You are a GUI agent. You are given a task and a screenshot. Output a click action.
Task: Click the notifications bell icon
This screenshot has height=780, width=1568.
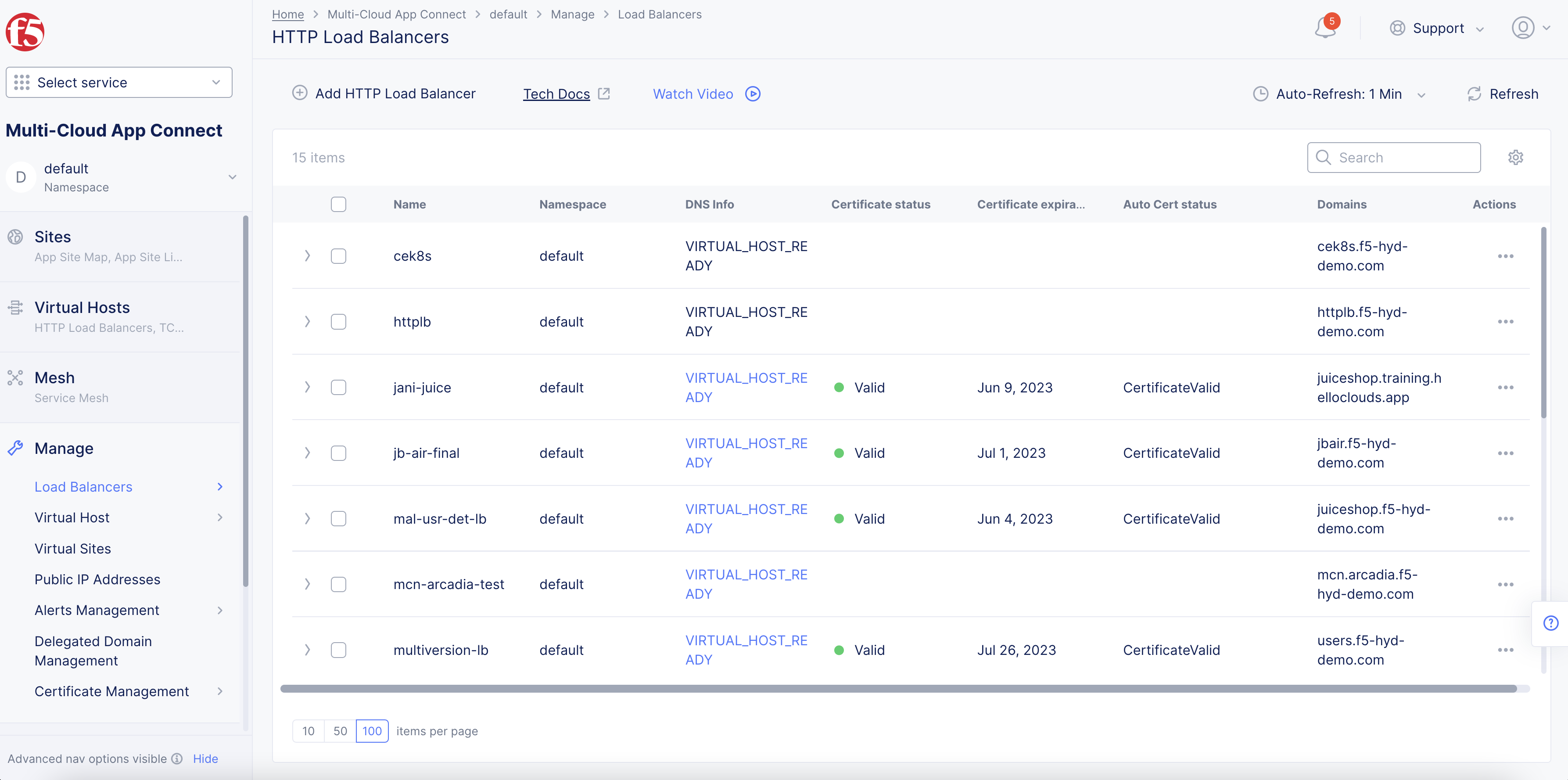1325,28
